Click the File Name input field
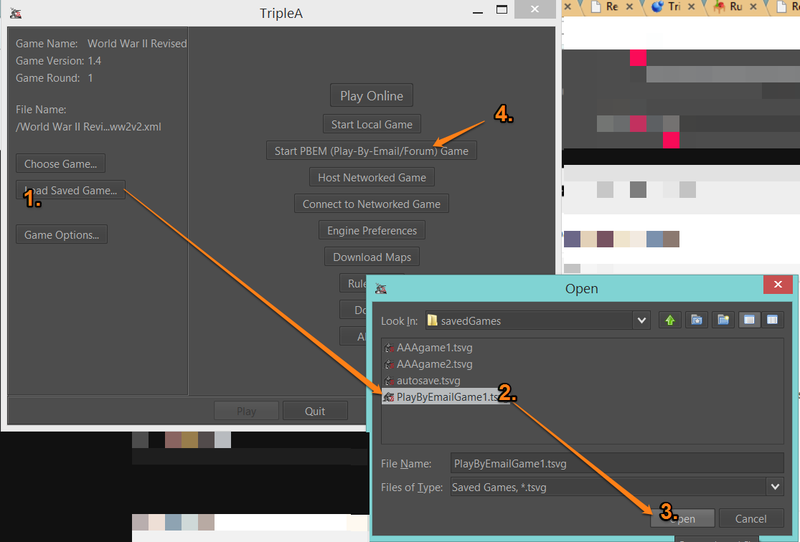The image size is (800, 542). click(617, 463)
